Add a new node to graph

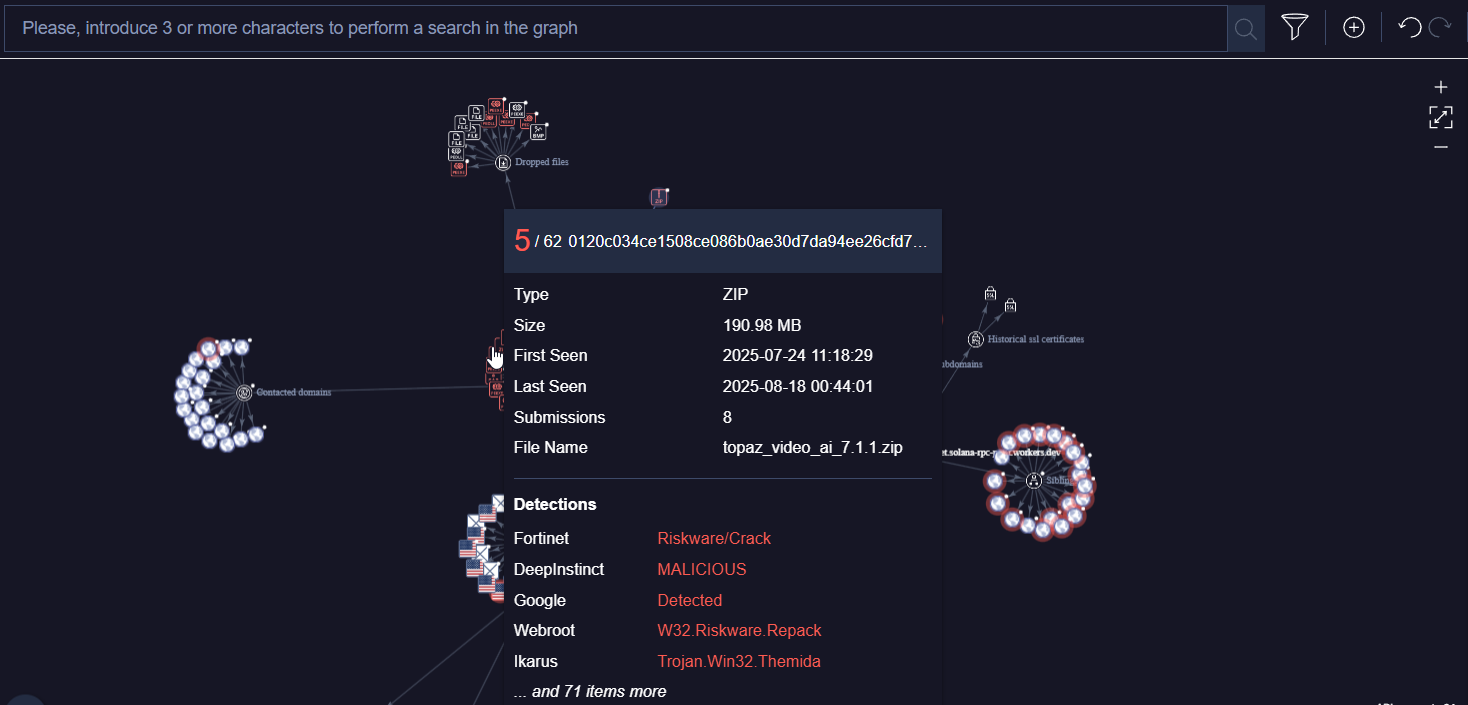click(x=1353, y=28)
